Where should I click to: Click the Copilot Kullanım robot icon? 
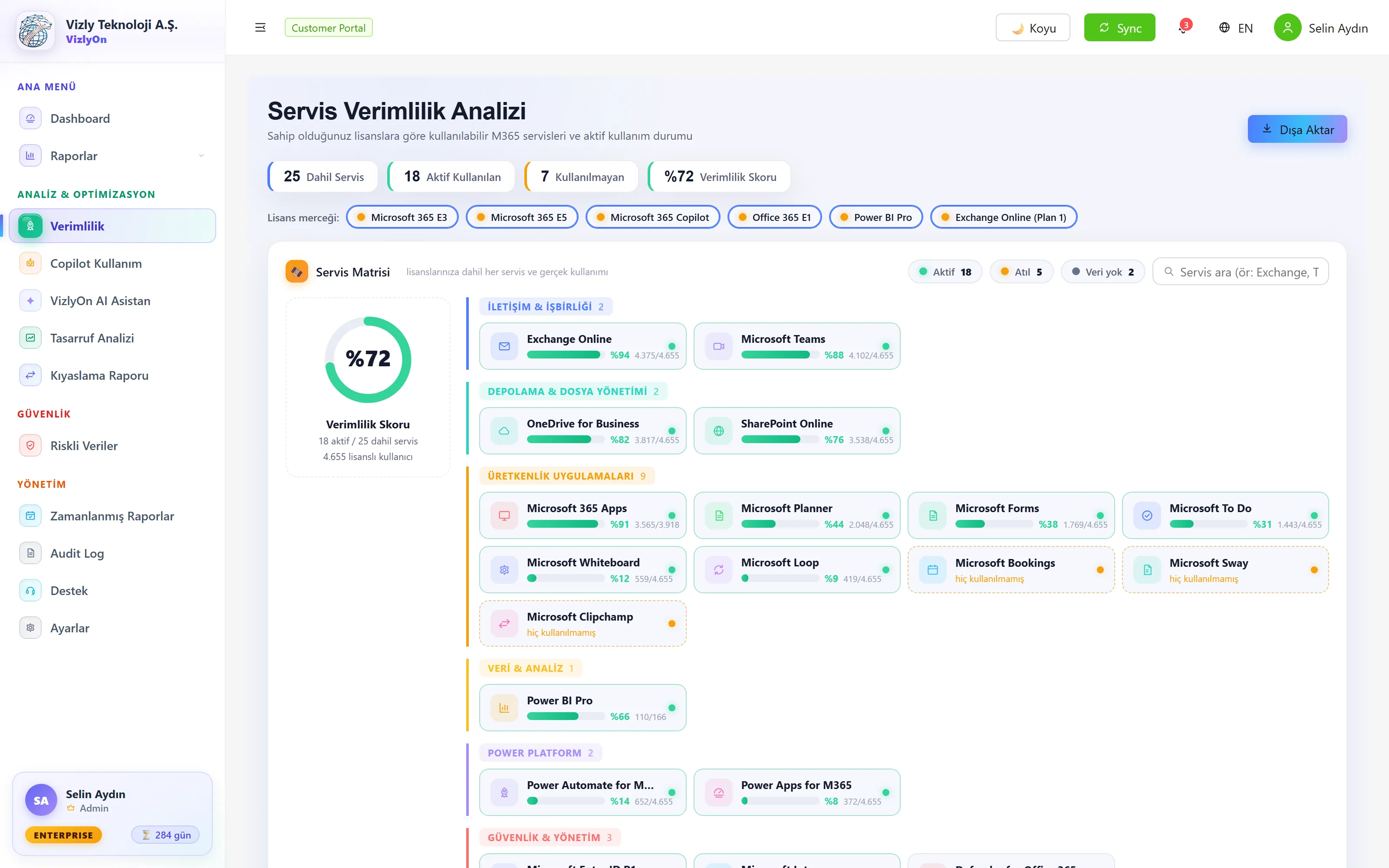click(30, 263)
